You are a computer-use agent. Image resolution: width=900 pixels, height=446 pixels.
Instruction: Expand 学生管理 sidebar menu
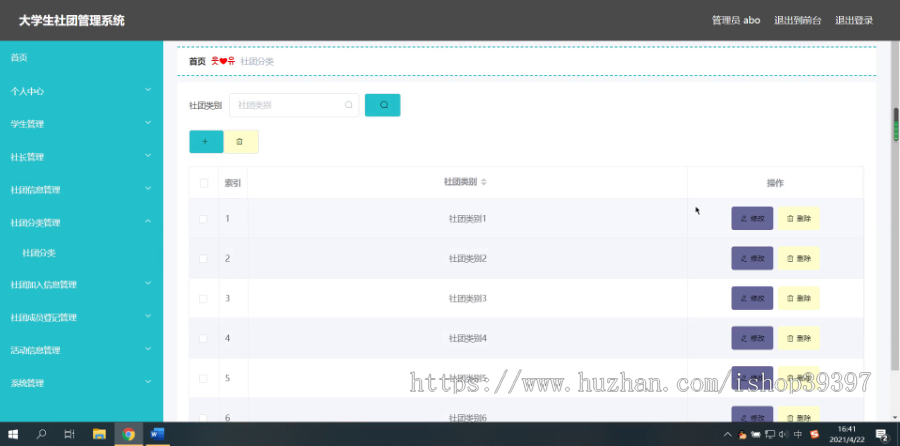[82, 123]
